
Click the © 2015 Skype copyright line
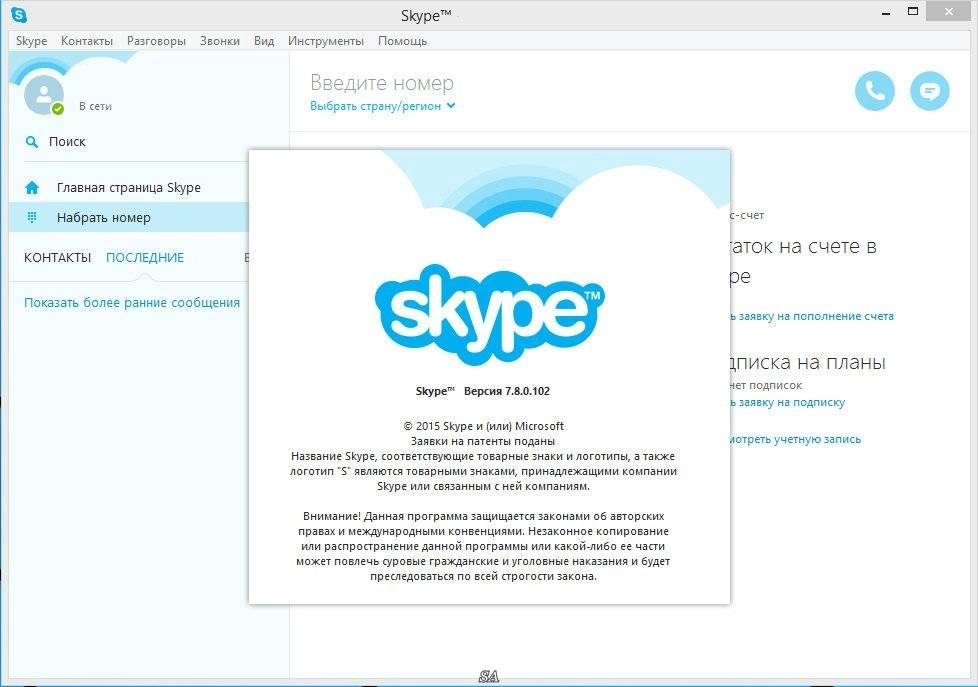[483, 426]
